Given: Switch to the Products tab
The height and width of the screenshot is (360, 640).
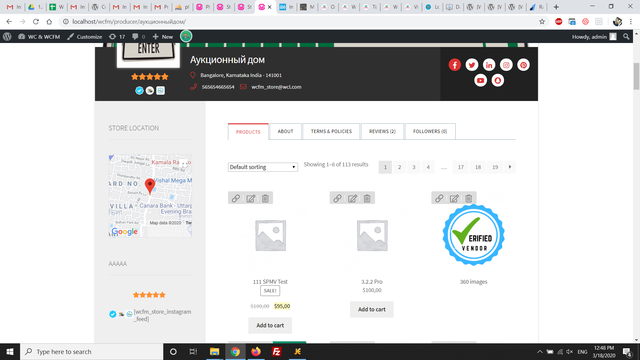Looking at the screenshot, I should [248, 132].
